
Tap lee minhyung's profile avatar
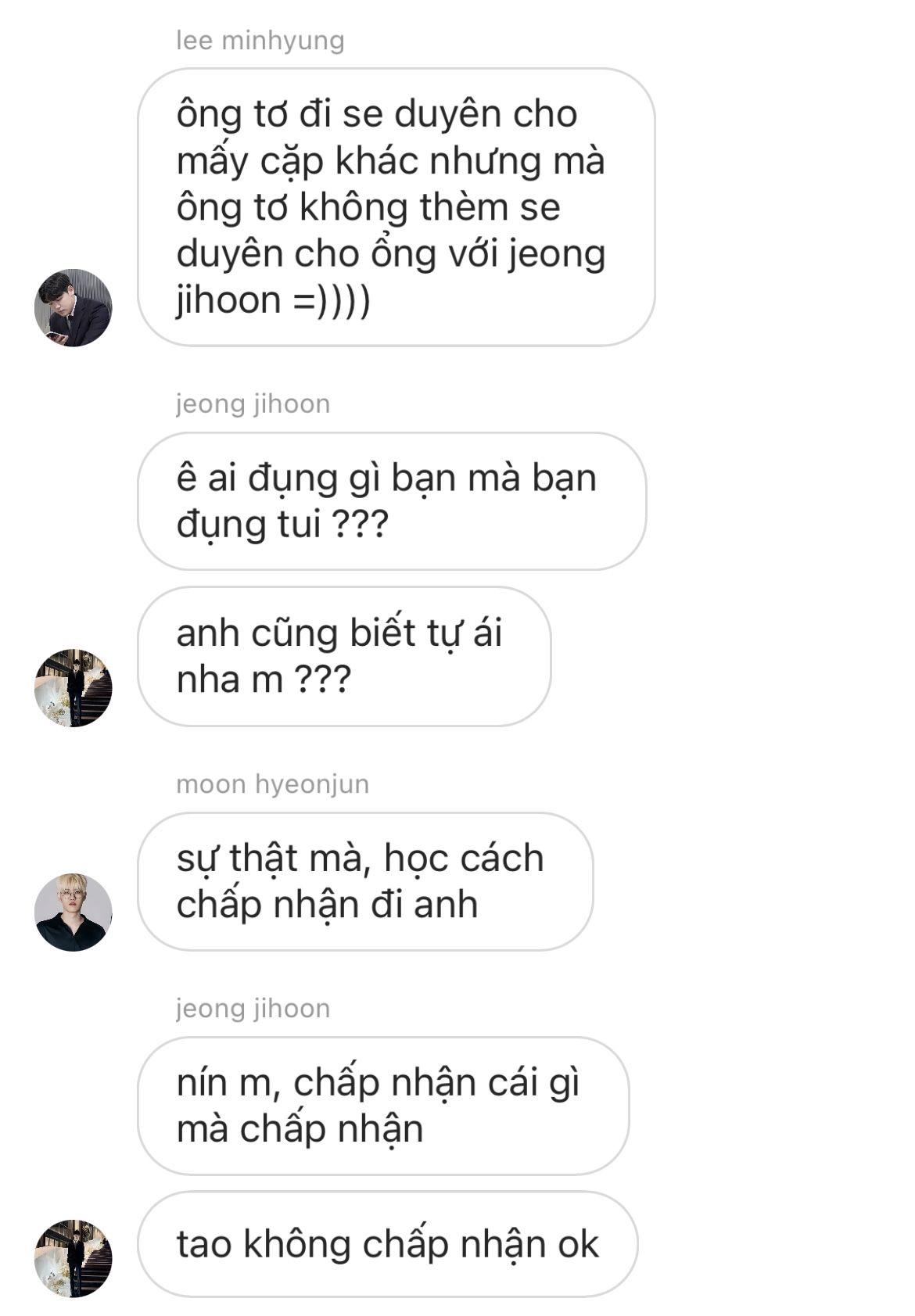click(74, 308)
